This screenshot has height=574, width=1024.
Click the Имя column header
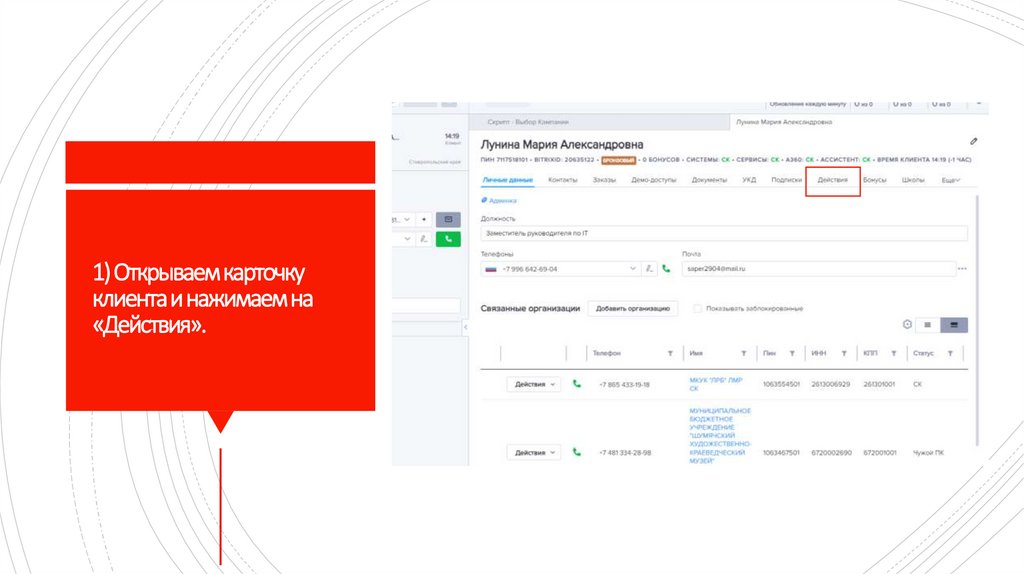coord(696,353)
